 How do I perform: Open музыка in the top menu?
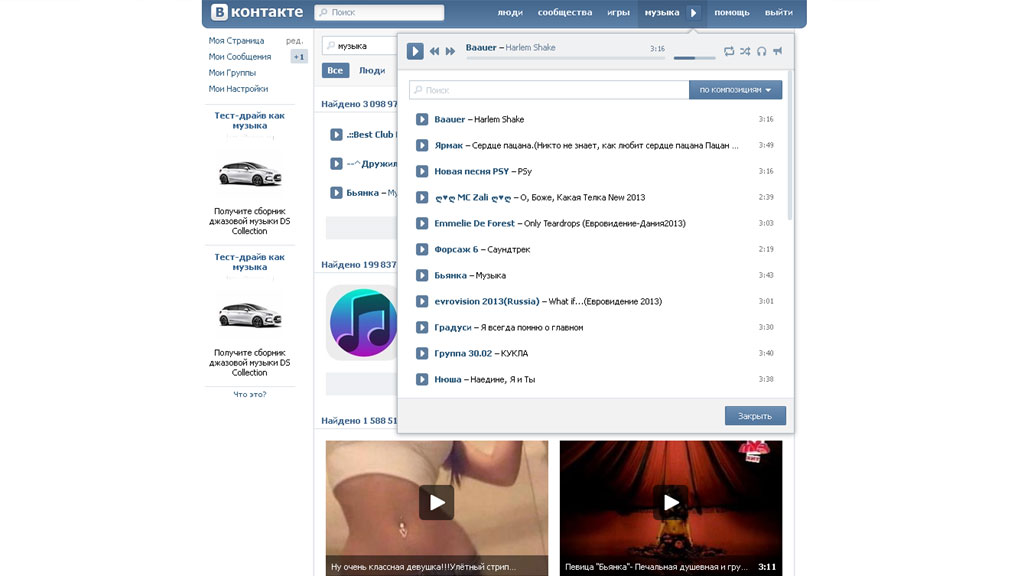point(662,12)
